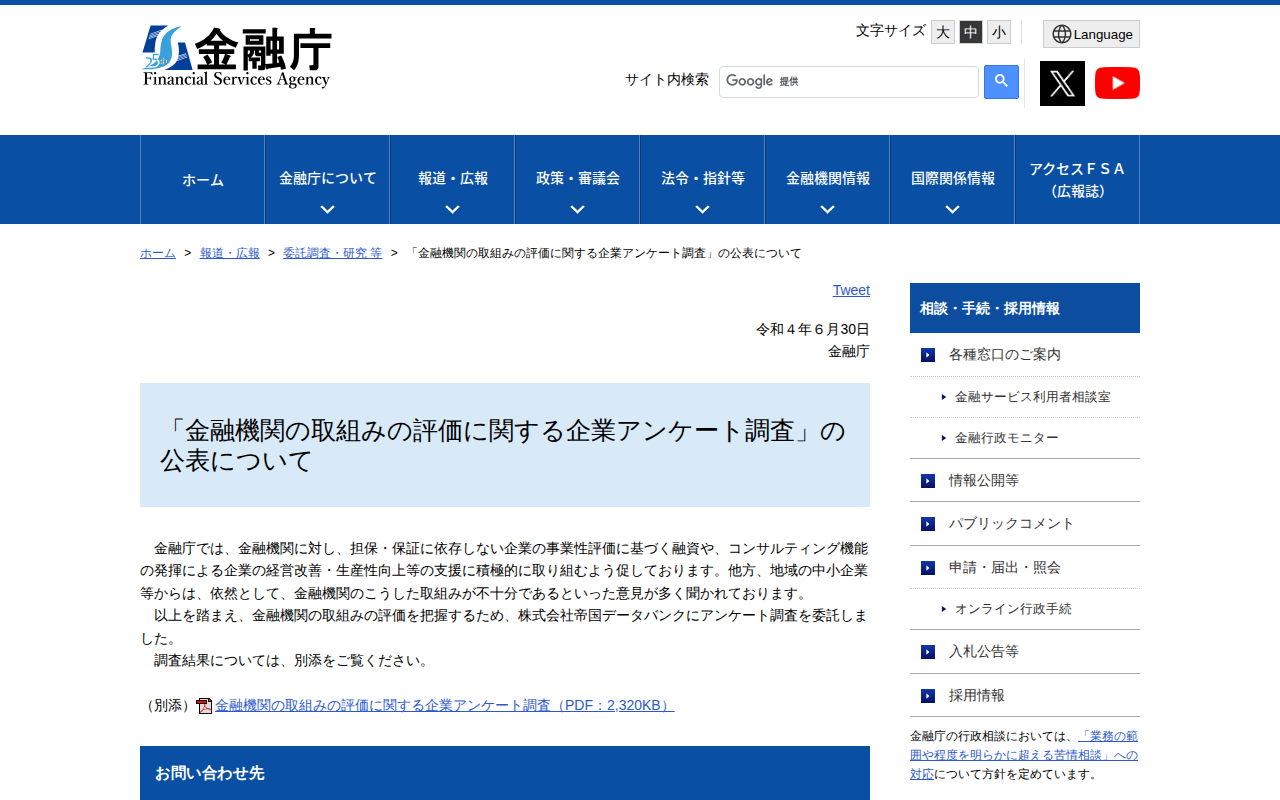Expand the 政策・審議会 menu chevron
The width and height of the screenshot is (1280, 800).
tap(576, 208)
